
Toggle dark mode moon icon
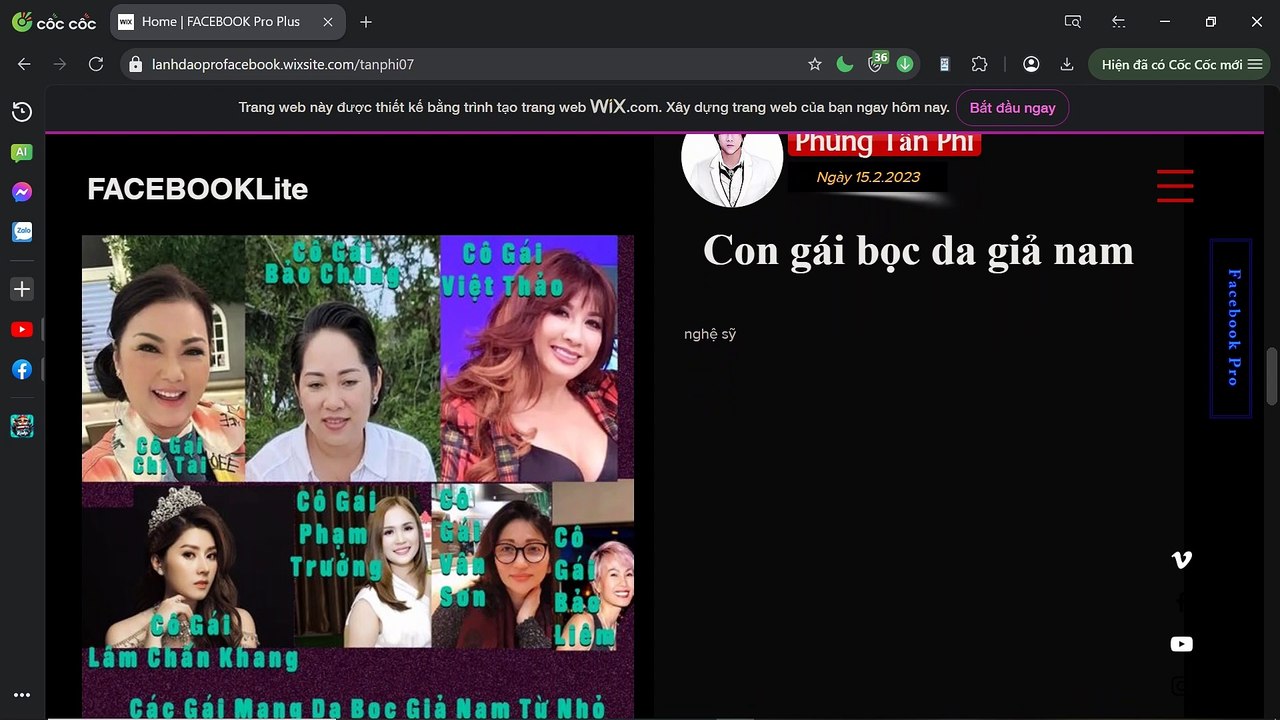(x=845, y=64)
